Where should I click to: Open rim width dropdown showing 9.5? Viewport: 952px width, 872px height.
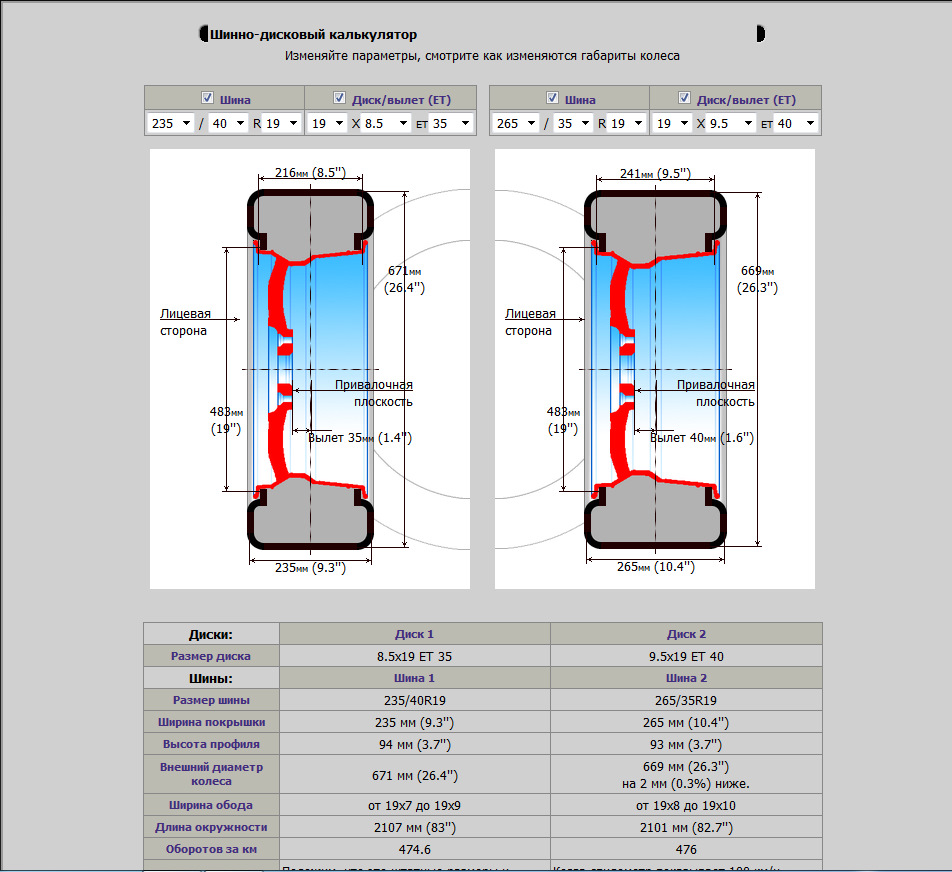[731, 123]
